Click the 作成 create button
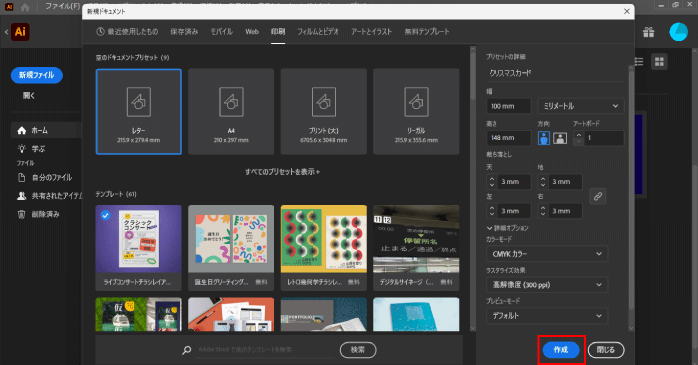 click(560, 350)
